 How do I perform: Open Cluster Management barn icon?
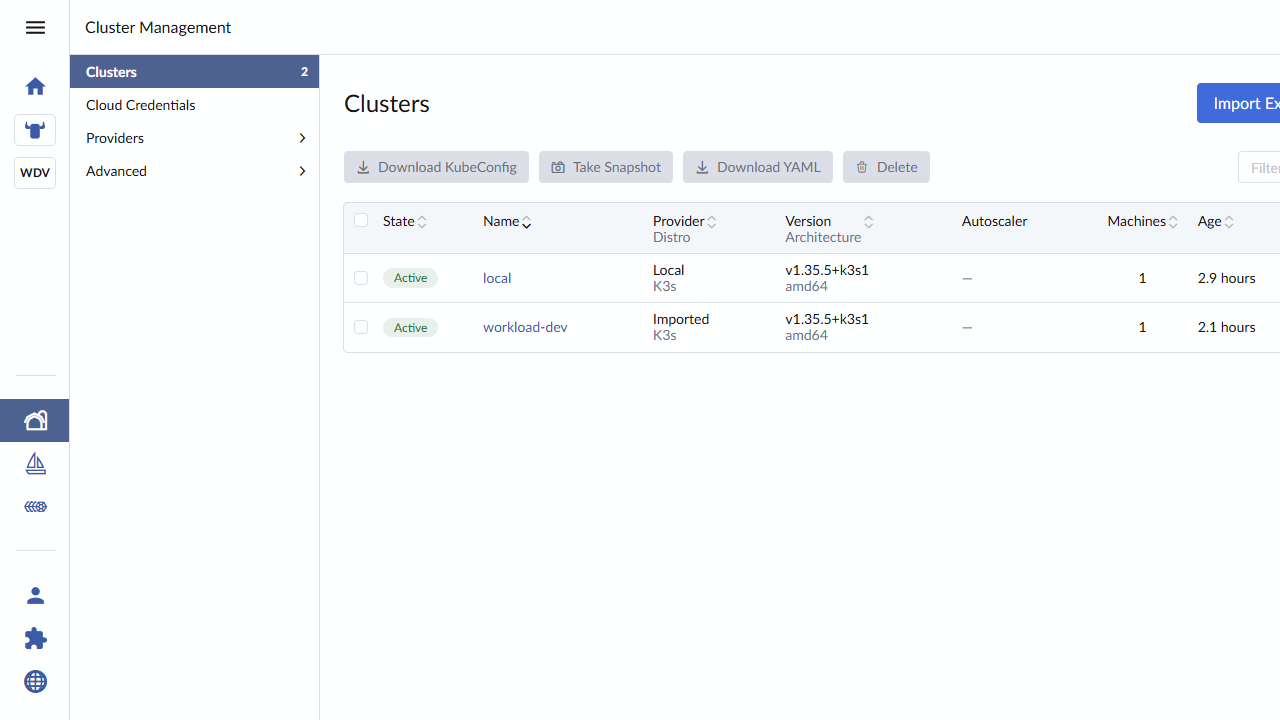click(x=35, y=420)
